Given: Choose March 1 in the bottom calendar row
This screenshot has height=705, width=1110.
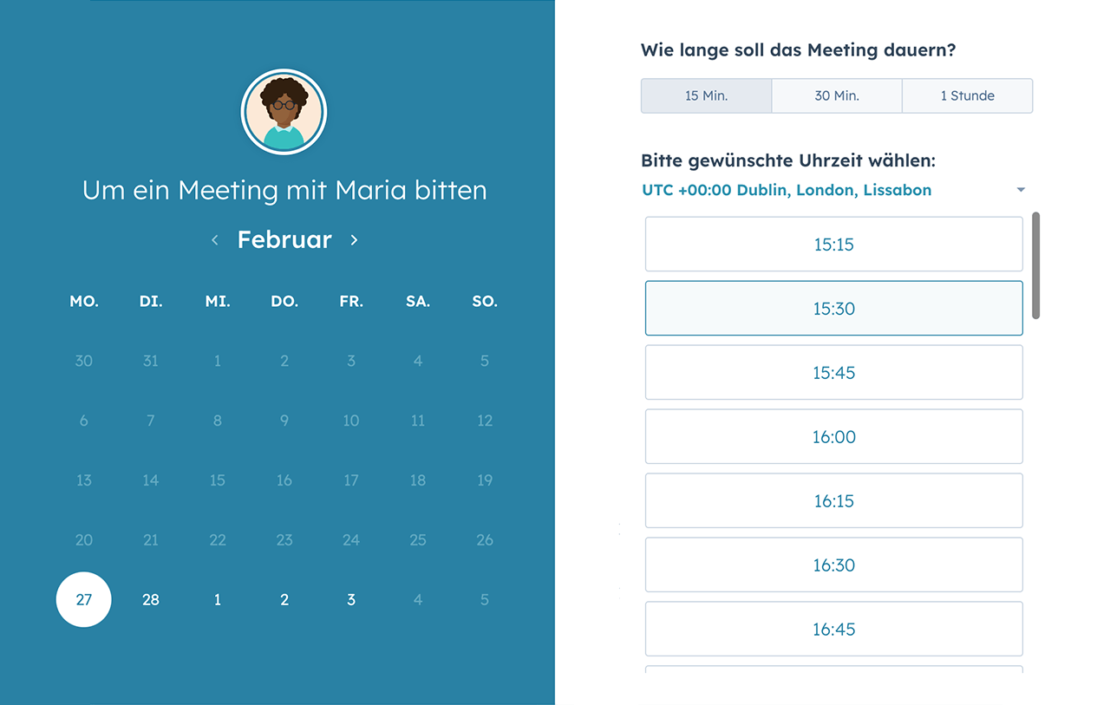Looking at the screenshot, I should coord(217,600).
